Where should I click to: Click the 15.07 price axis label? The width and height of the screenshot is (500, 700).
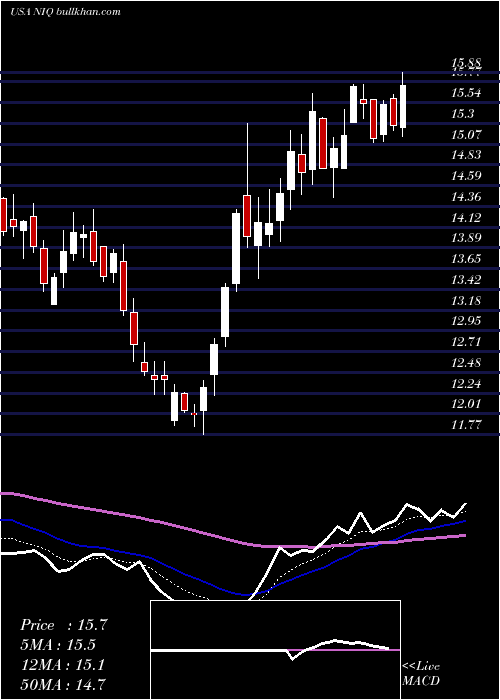[466, 134]
